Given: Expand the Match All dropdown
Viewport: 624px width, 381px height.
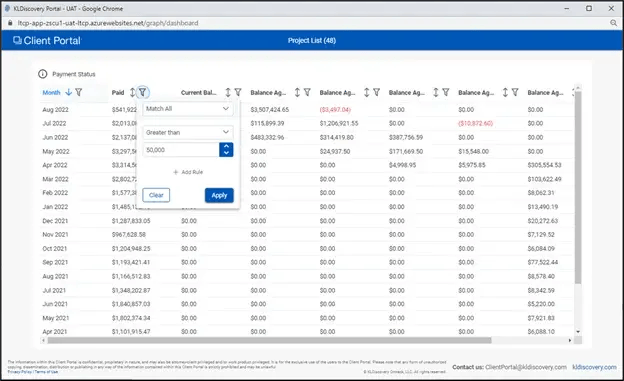Looking at the screenshot, I should pyautogui.click(x=187, y=109).
